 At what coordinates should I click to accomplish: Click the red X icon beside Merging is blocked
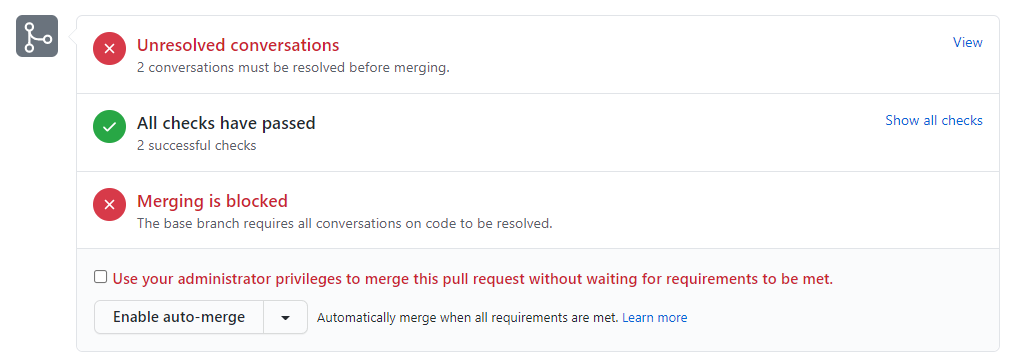(109, 204)
